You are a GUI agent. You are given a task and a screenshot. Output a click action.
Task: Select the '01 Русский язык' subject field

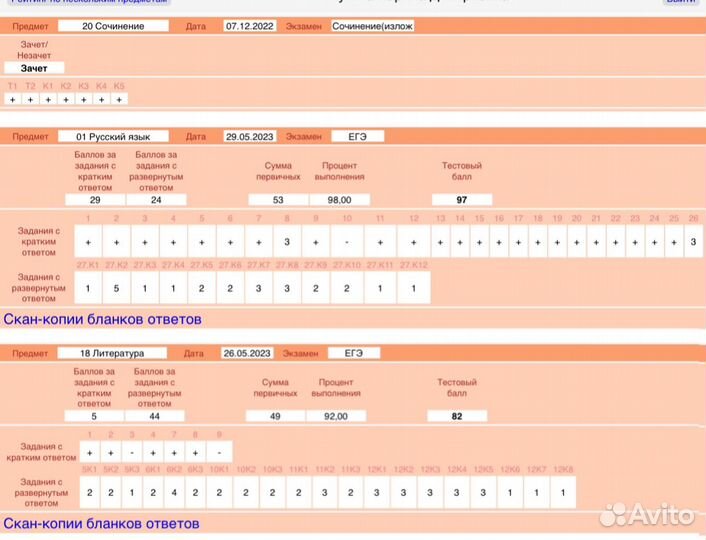tap(112, 136)
